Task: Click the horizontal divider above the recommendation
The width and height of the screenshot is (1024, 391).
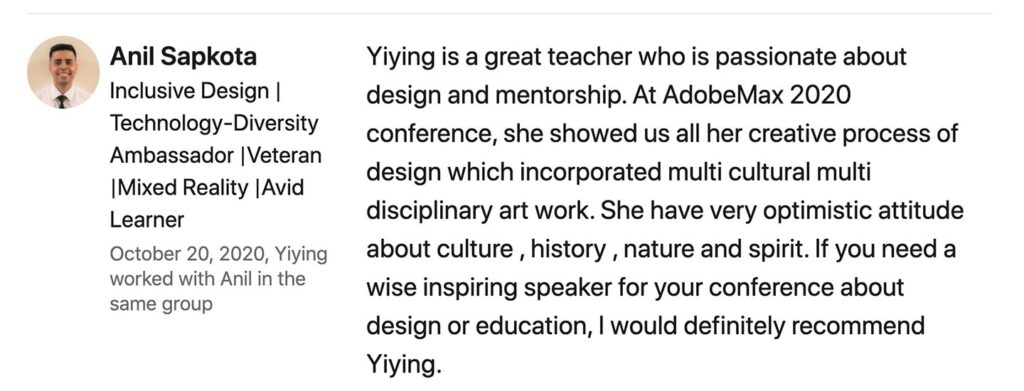Action: [509, 13]
